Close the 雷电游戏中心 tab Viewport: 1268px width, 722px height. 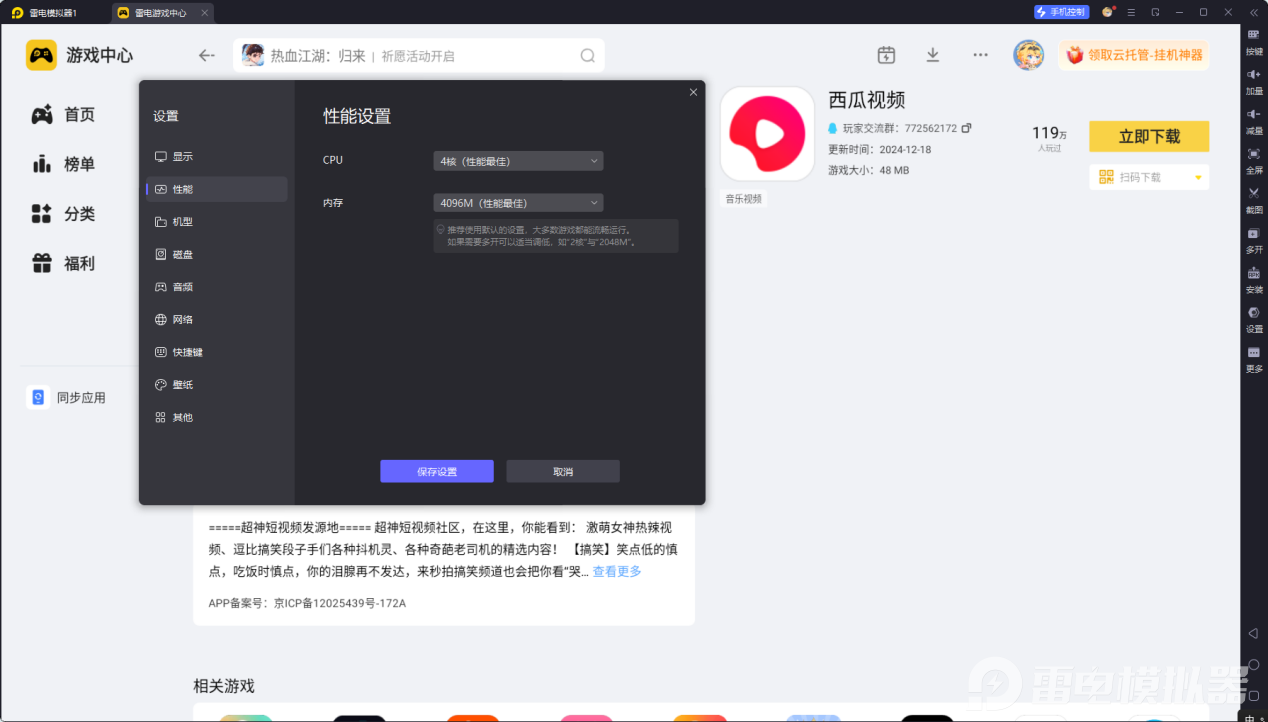(x=205, y=12)
